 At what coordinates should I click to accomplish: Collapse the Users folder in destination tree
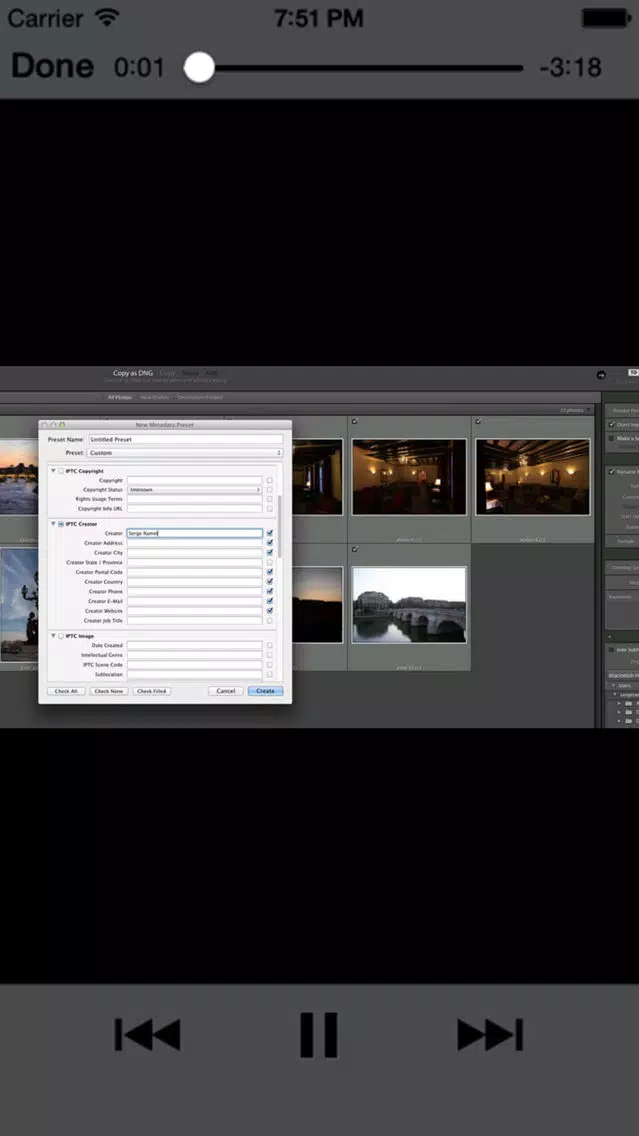[614, 685]
